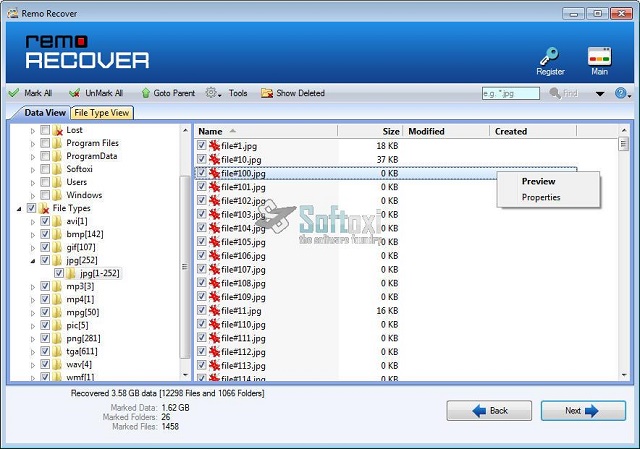The height and width of the screenshot is (449, 640).
Task: Click the Next button
Action: point(583,411)
